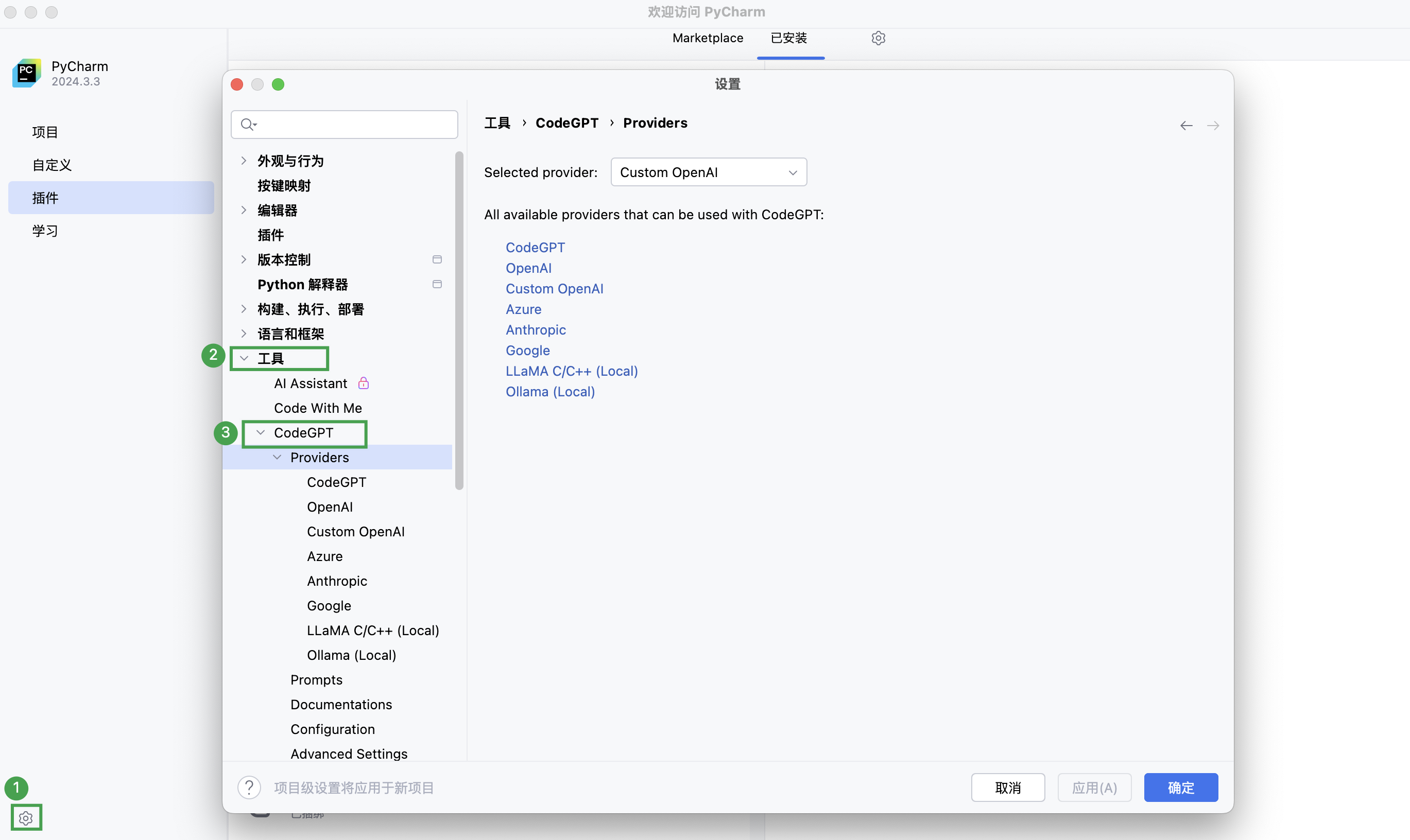Viewport: 1410px width, 840px height.
Task: Collapse the Providers tree node chevron
Action: [x=277, y=458]
